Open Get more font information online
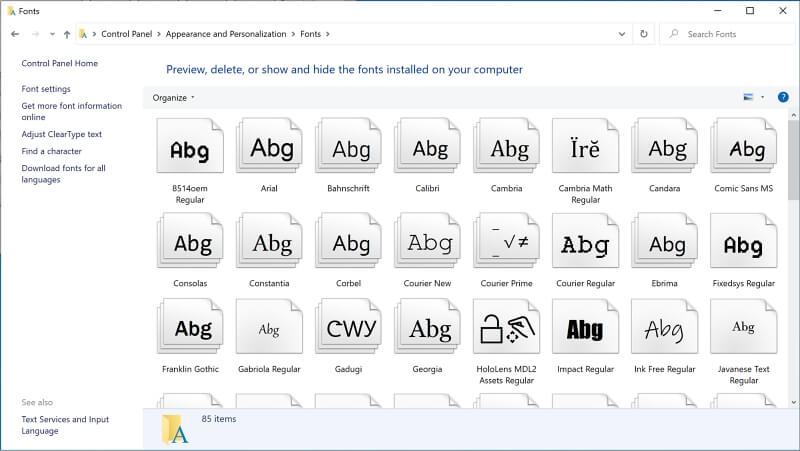 click(x=71, y=111)
